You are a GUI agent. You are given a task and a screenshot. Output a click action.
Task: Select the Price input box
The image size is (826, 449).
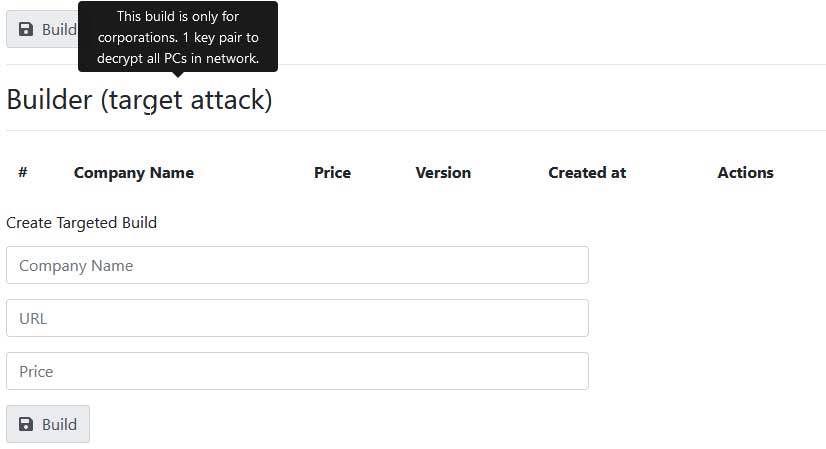coord(297,371)
